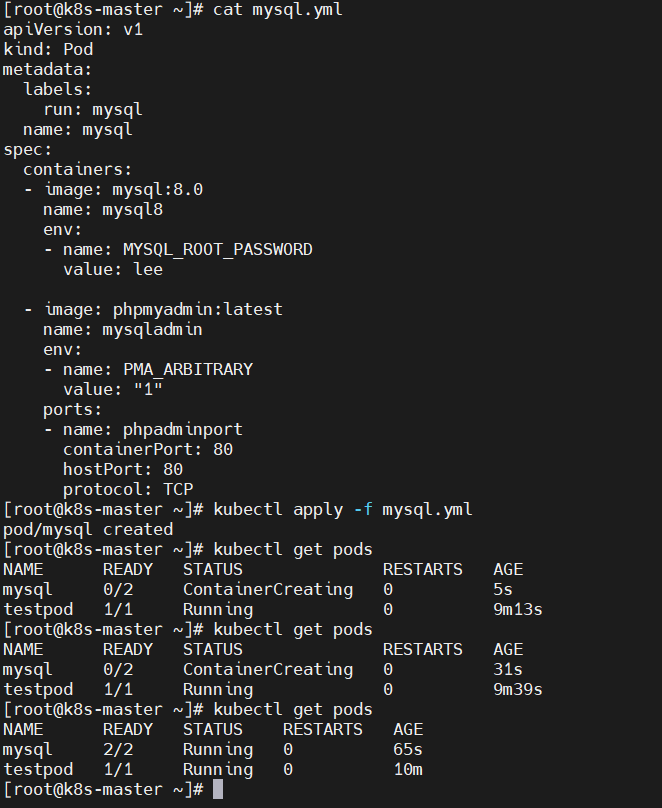662x808 pixels.
Task: Click the 'hostPort: 80' line
Action: coord(123,469)
